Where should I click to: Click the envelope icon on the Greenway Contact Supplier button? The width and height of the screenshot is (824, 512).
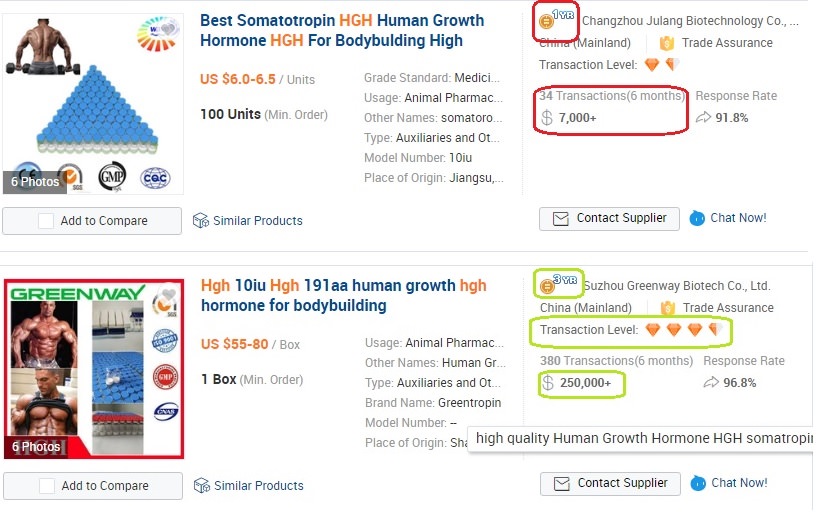tap(561, 483)
